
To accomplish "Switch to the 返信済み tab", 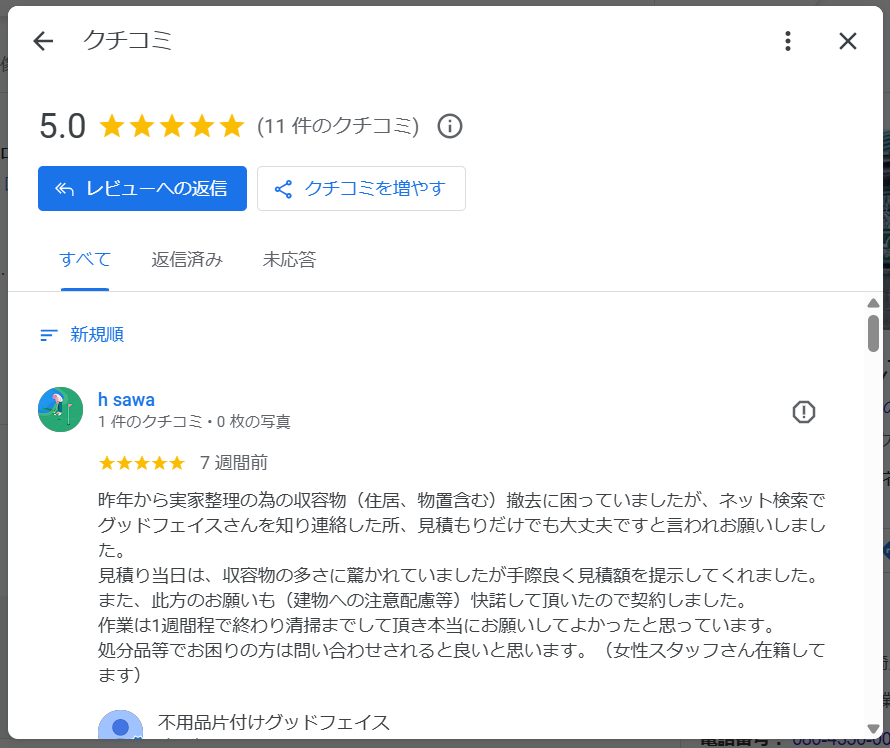I will [x=187, y=260].
